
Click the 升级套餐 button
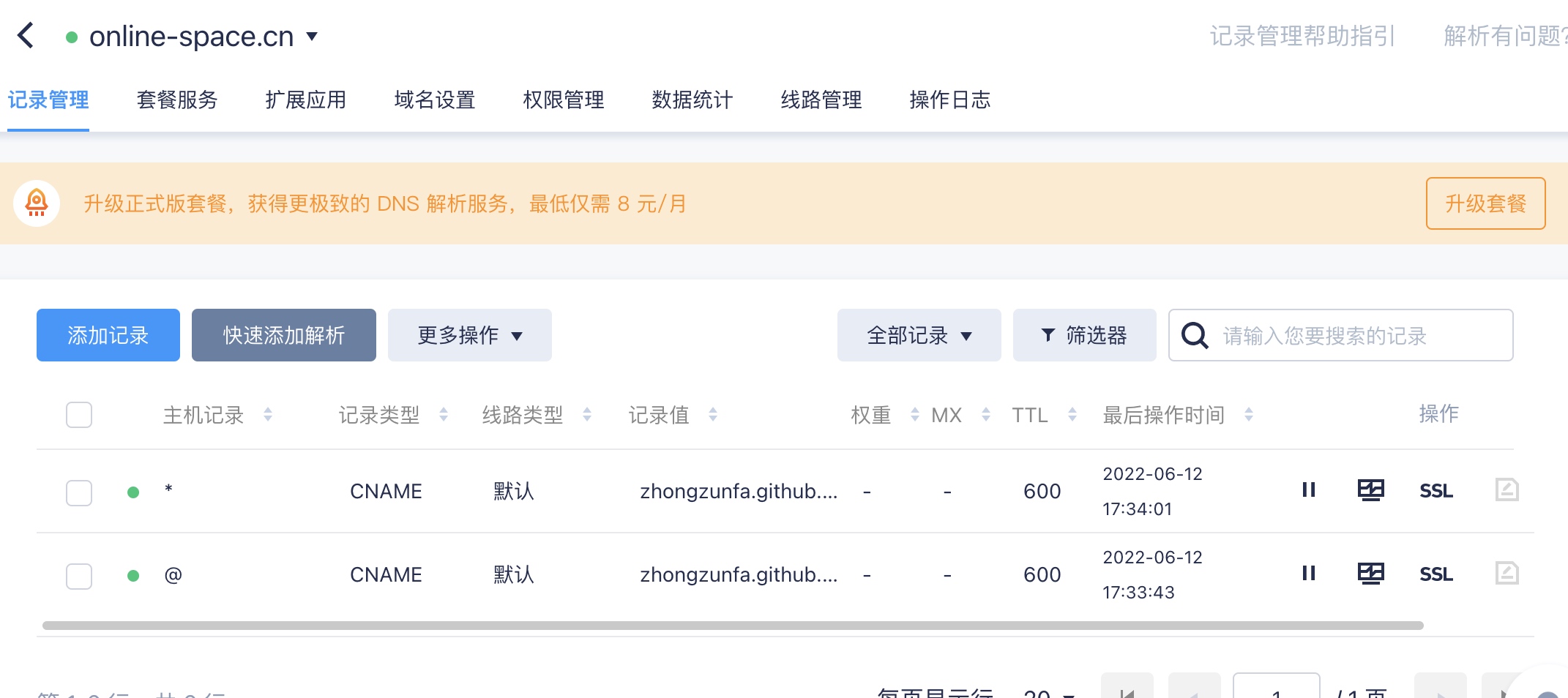[1485, 203]
